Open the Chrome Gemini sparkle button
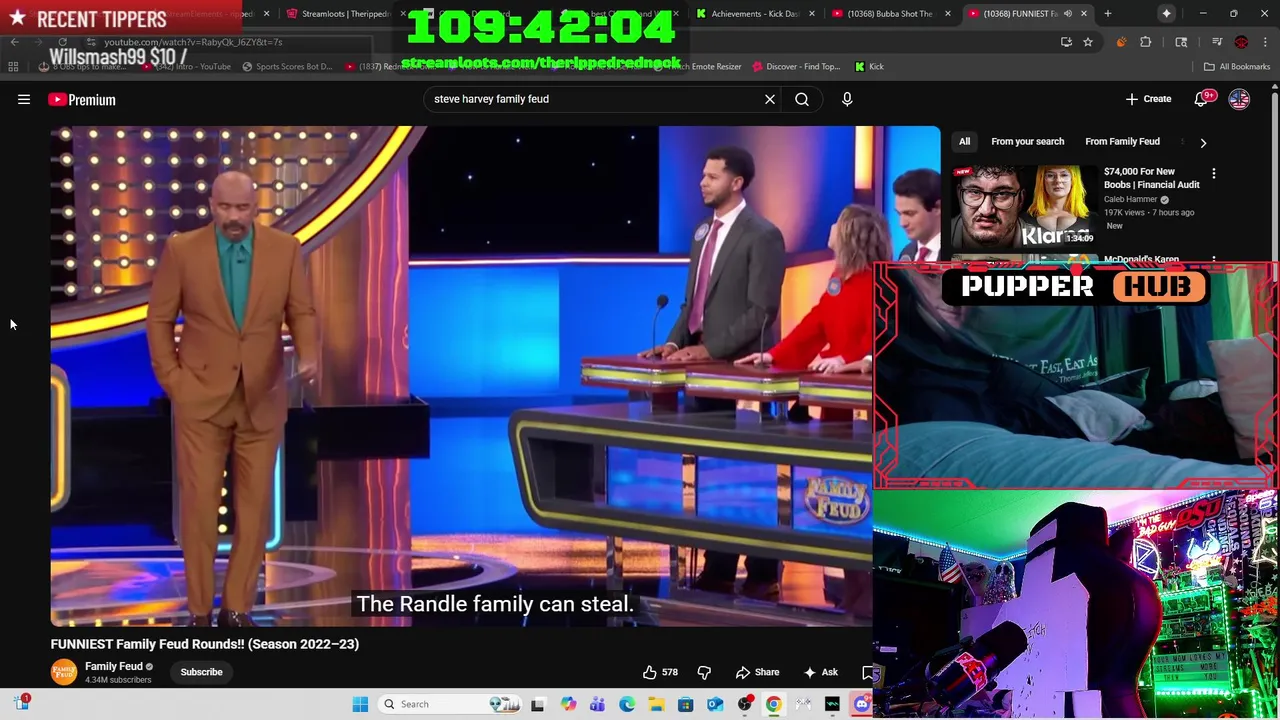This screenshot has height=720, width=1280. point(1166,14)
